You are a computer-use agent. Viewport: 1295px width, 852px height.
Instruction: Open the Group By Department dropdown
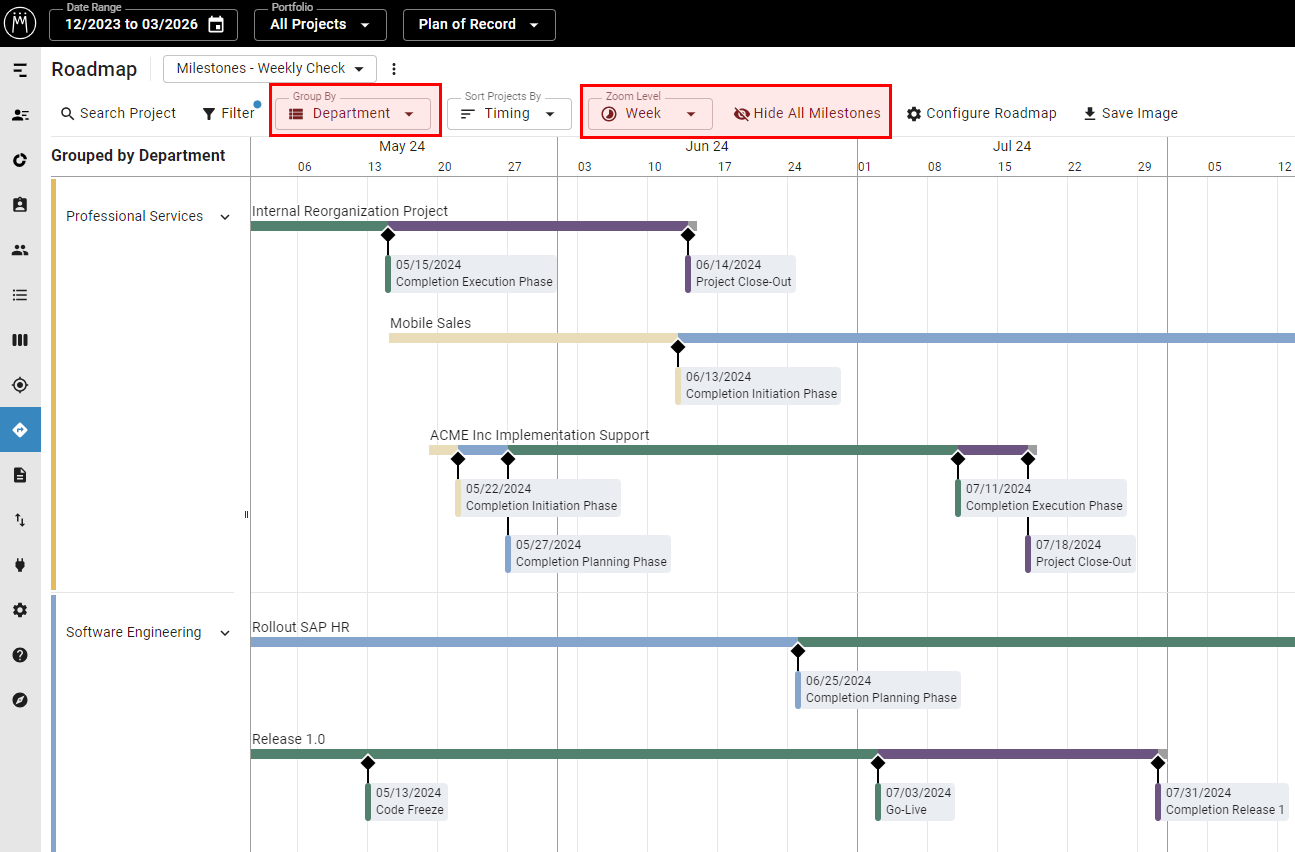click(354, 114)
